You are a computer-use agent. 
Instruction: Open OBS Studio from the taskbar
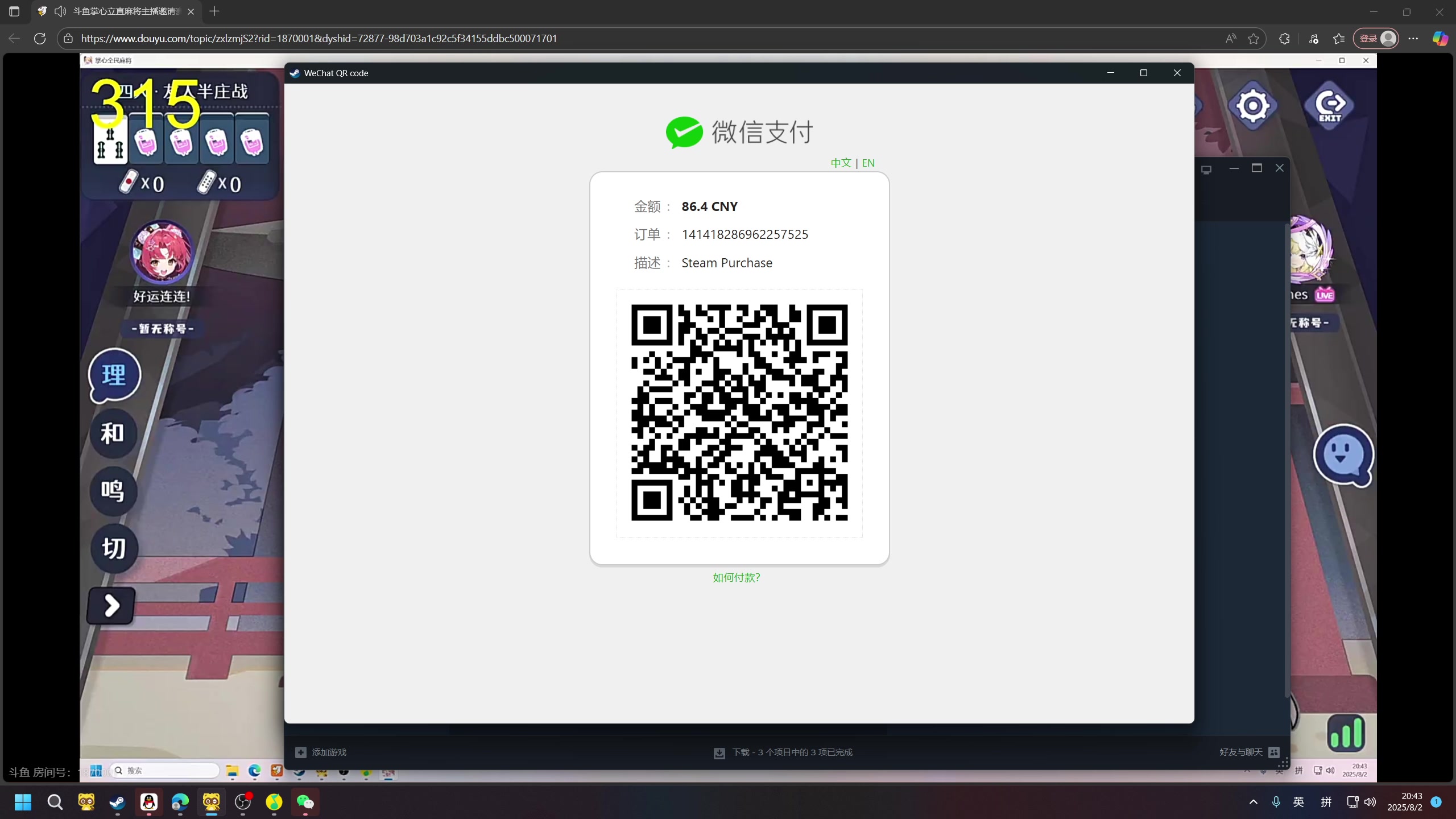pos(243,803)
